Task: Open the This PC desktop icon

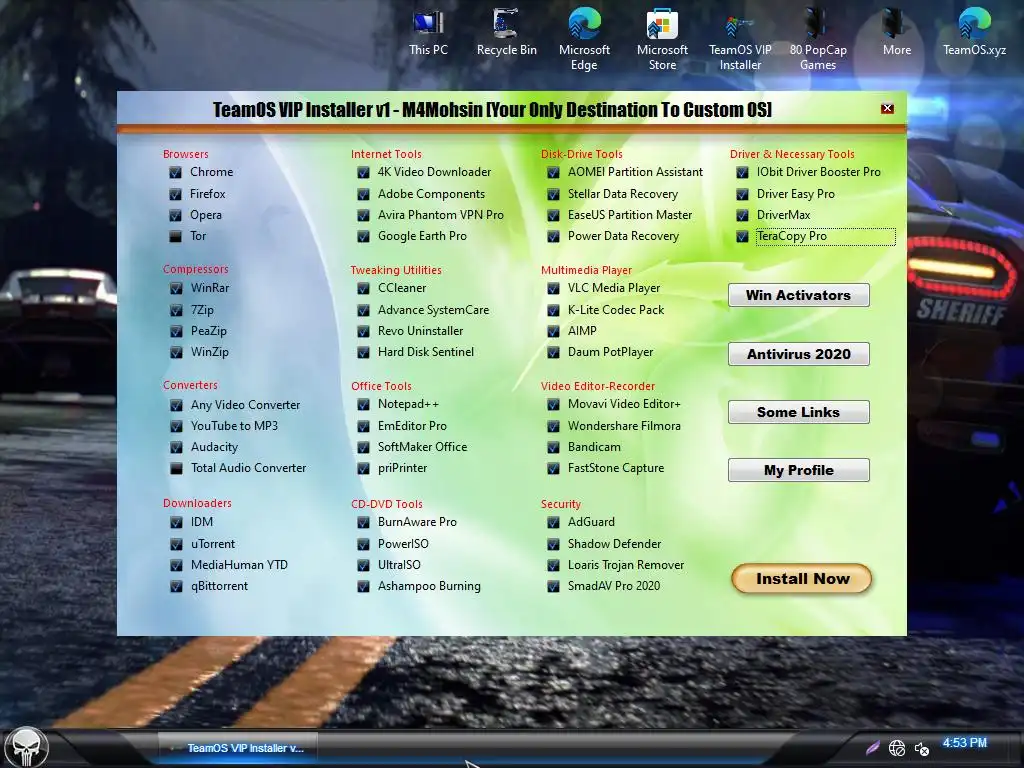Action: pyautogui.click(x=428, y=33)
